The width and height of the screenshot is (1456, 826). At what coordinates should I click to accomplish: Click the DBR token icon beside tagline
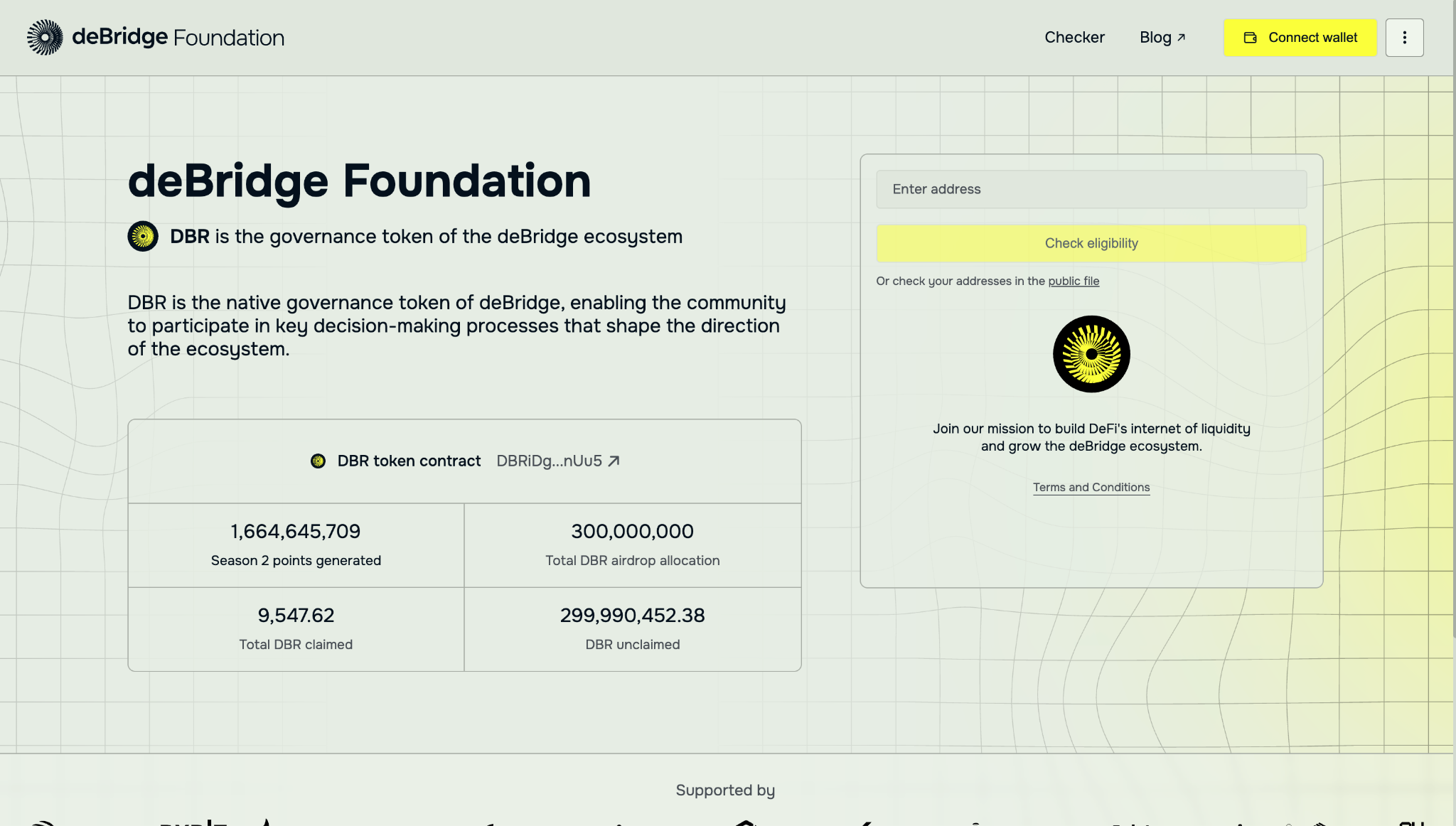coord(143,236)
